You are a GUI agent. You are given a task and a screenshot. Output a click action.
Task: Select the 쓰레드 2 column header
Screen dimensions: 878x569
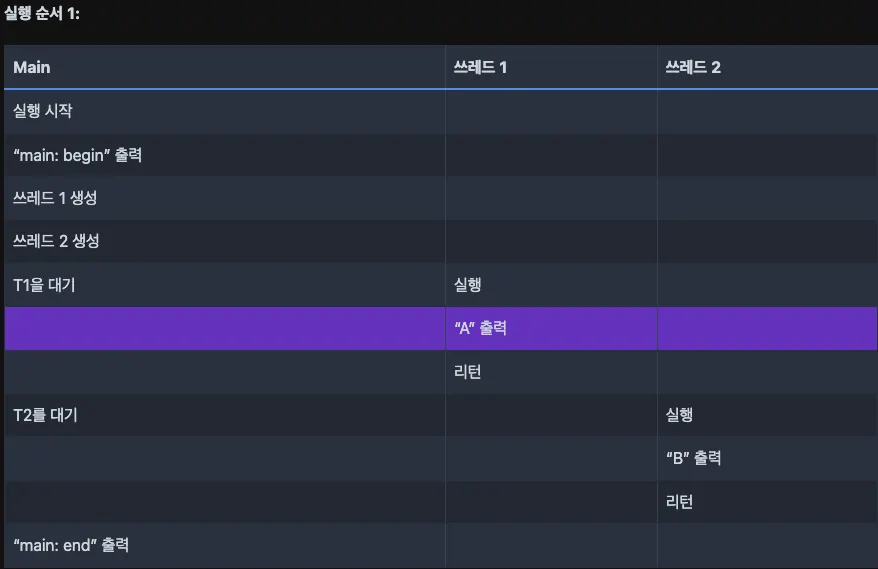(x=767, y=67)
